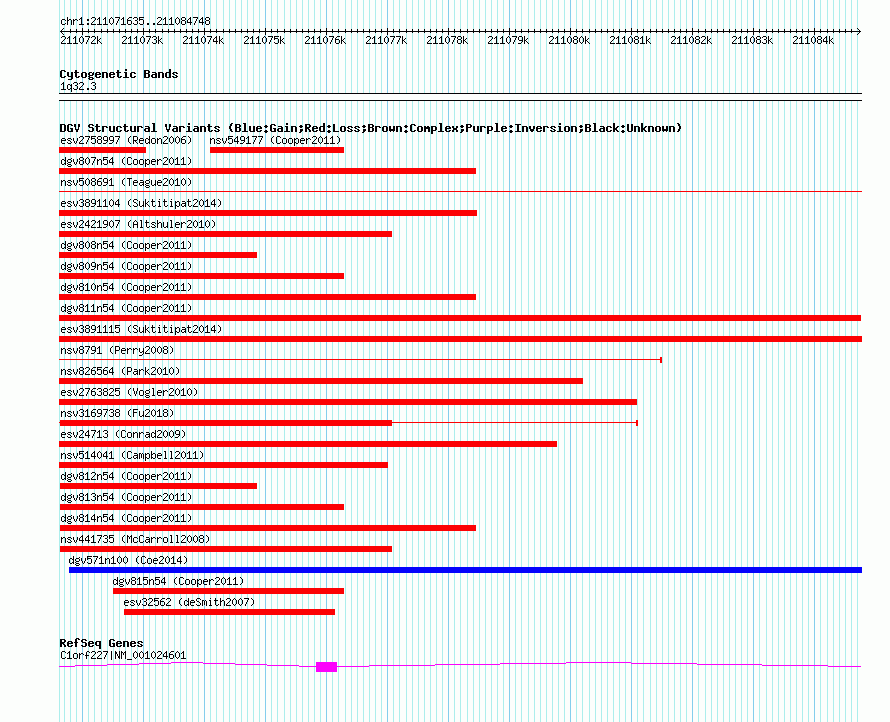This screenshot has width=890, height=722.
Task: Open the C1orf227|NM_001024601 gene label
Action: coord(123,656)
